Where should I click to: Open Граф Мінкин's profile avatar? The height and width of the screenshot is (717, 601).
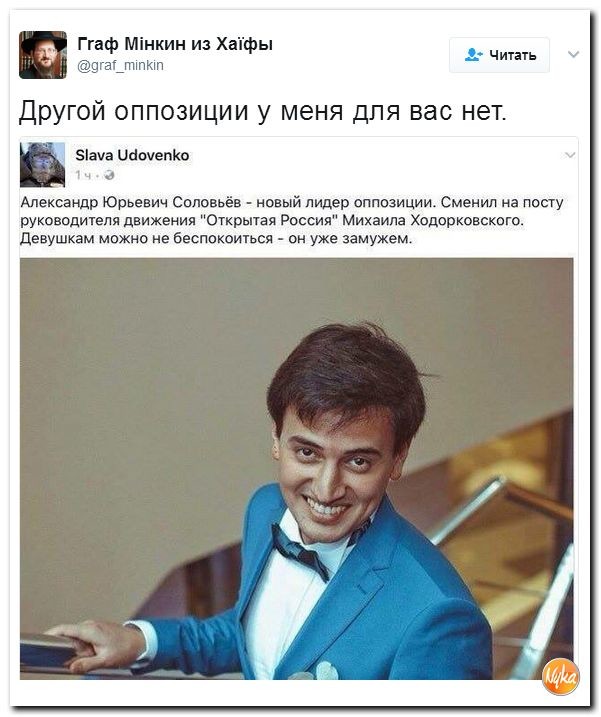(43, 55)
